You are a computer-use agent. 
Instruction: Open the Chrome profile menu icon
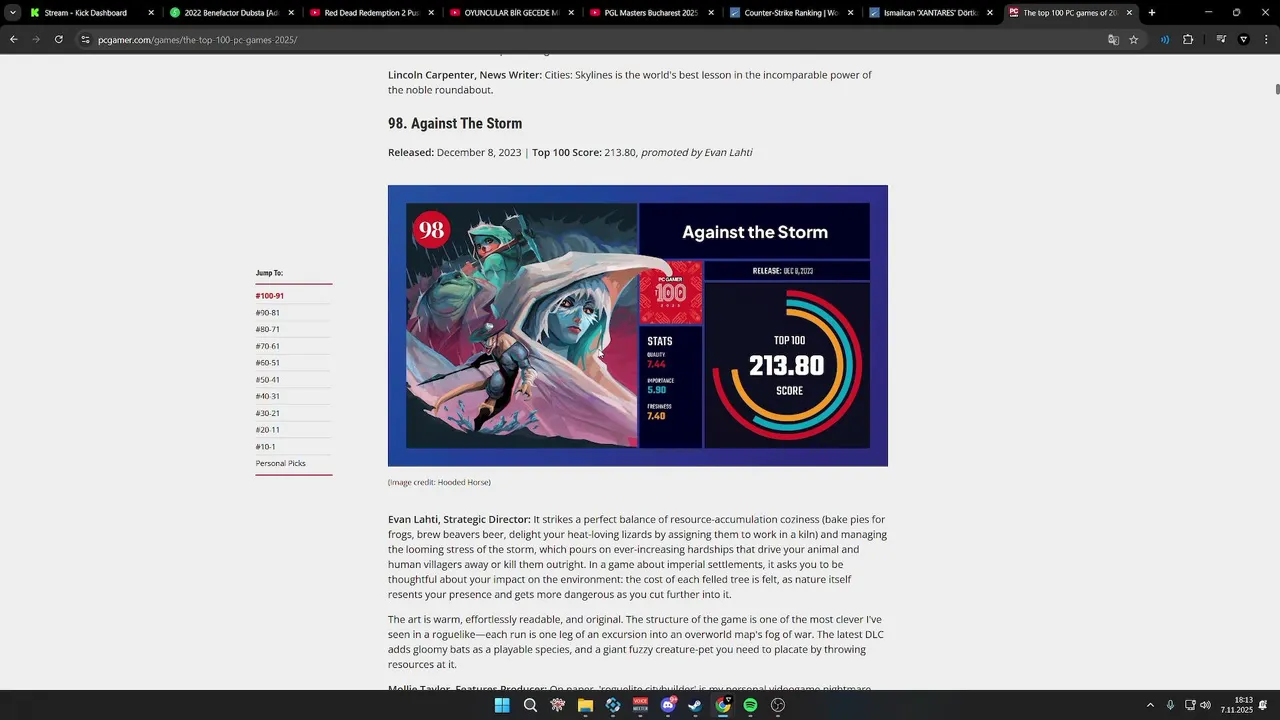point(1244,39)
